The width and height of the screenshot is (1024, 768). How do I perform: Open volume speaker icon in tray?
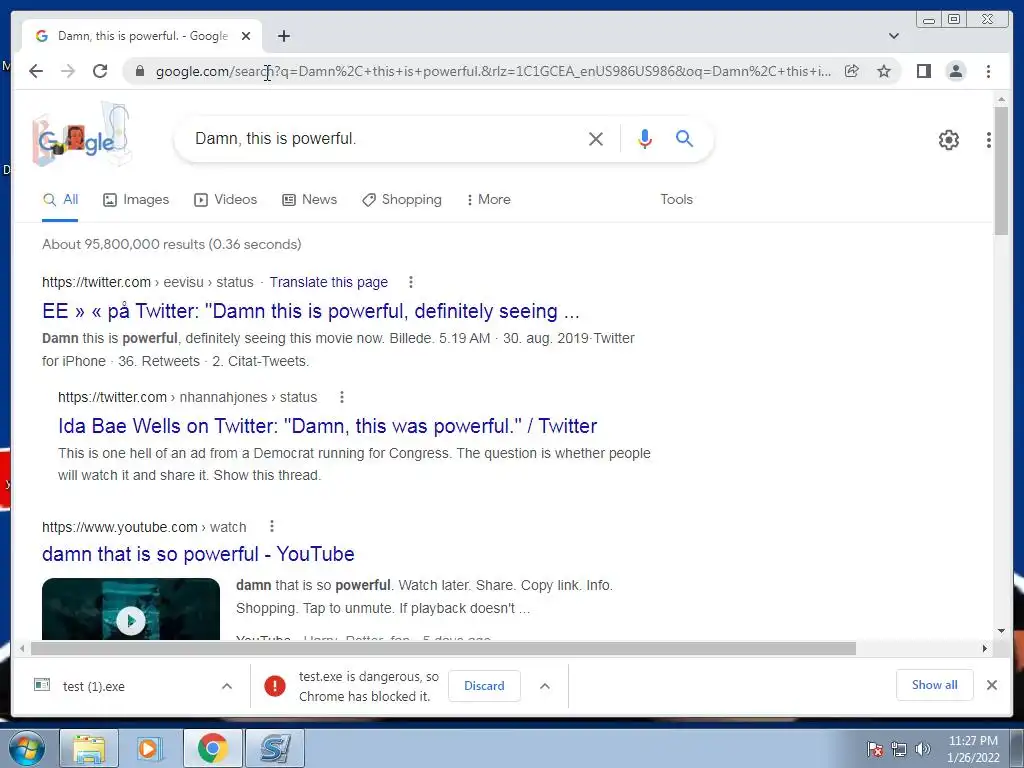(x=922, y=749)
